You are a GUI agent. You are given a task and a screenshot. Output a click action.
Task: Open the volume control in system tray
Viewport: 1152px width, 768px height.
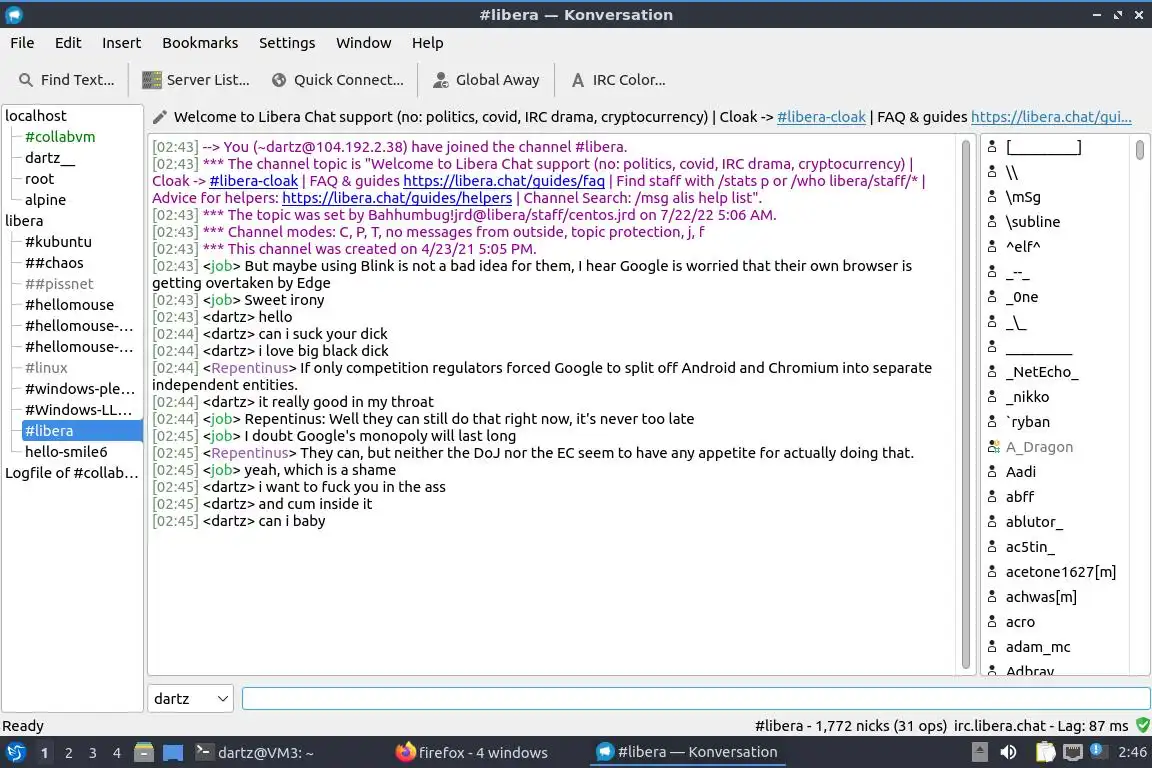pyautogui.click(x=1008, y=752)
